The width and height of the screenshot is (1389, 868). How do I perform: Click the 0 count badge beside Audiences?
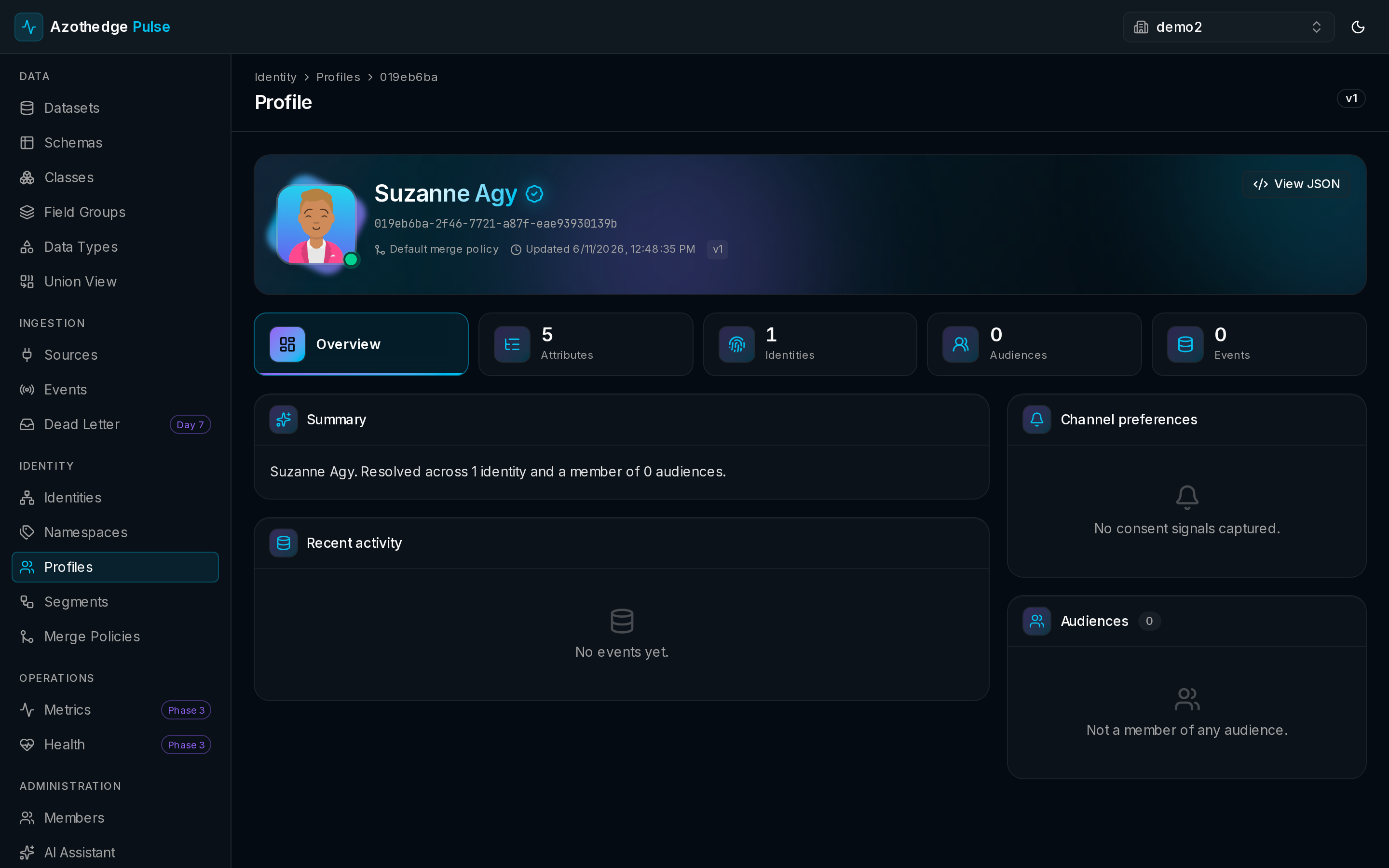click(1149, 621)
